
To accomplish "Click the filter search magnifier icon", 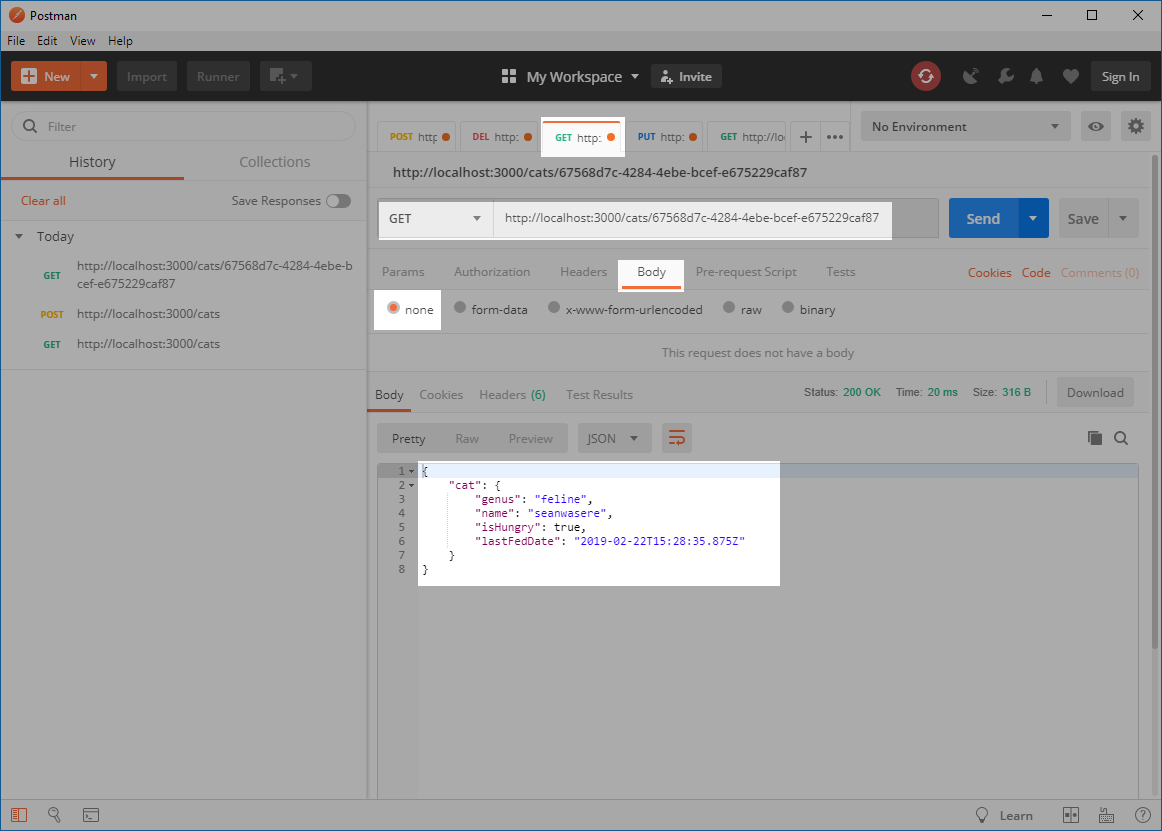I will coord(30,127).
